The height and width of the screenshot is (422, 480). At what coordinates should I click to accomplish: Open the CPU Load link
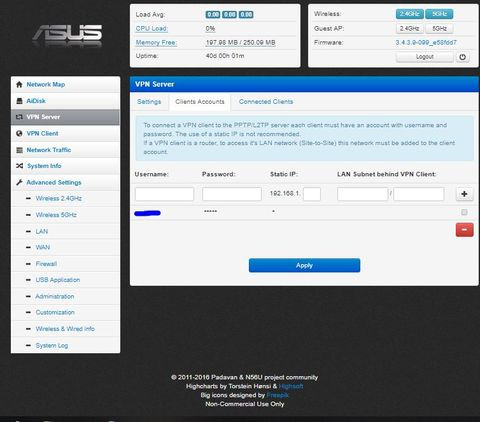[x=152, y=29]
